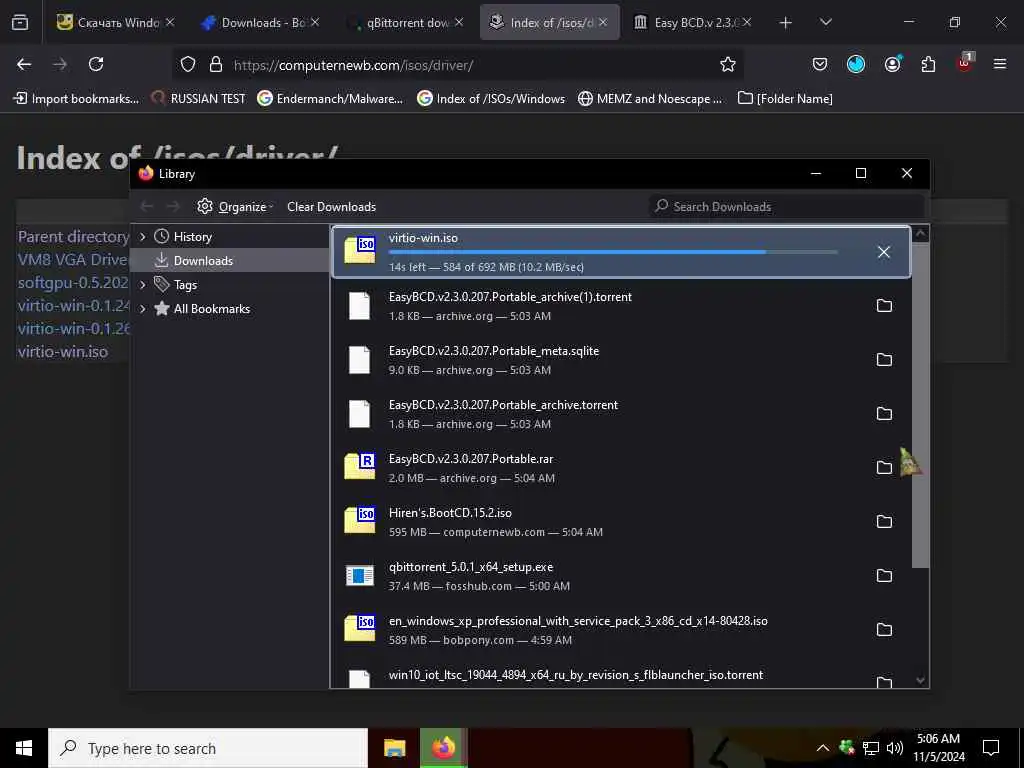Click the qbittorrent setup exe icon
1024x768 pixels.
360,575
